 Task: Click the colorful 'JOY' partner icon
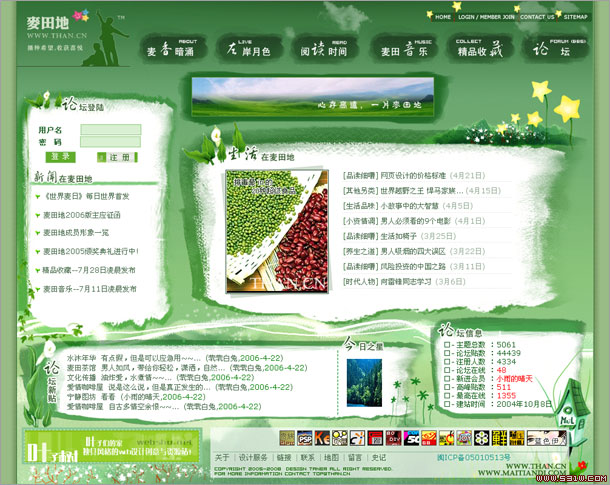pyautogui.click(x=464, y=438)
